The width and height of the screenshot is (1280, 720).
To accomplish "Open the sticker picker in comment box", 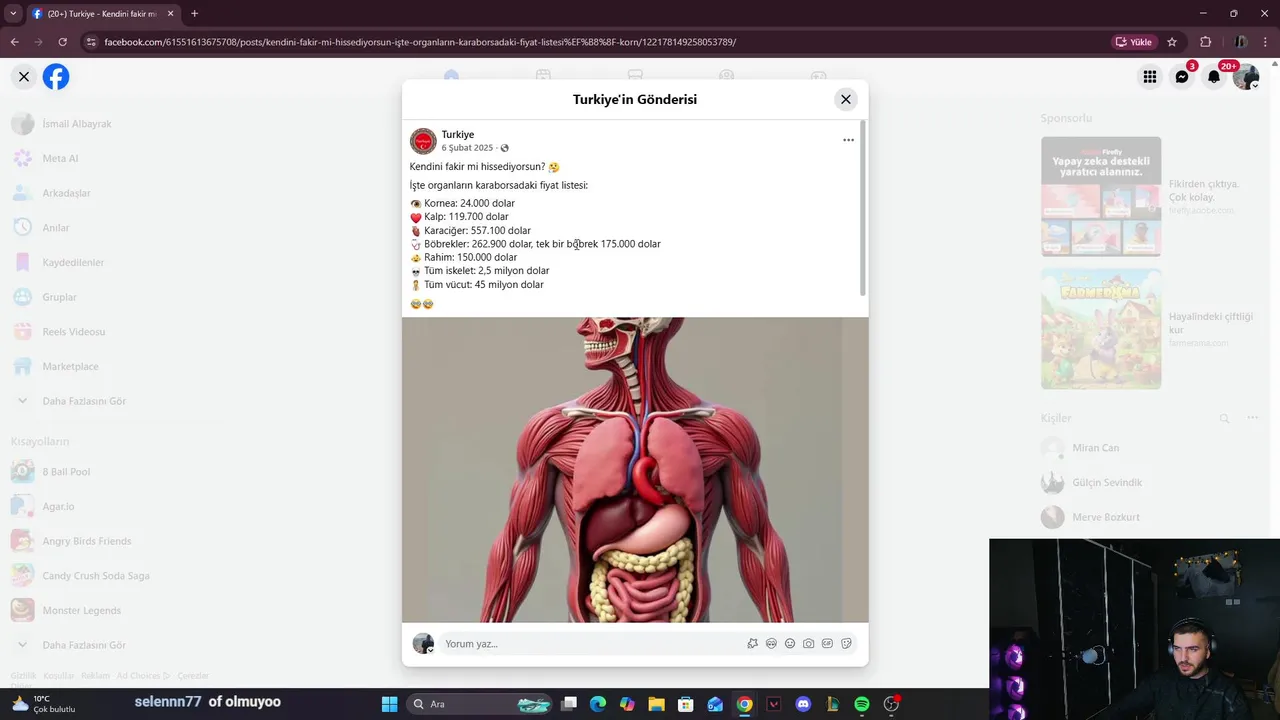I will (x=846, y=644).
